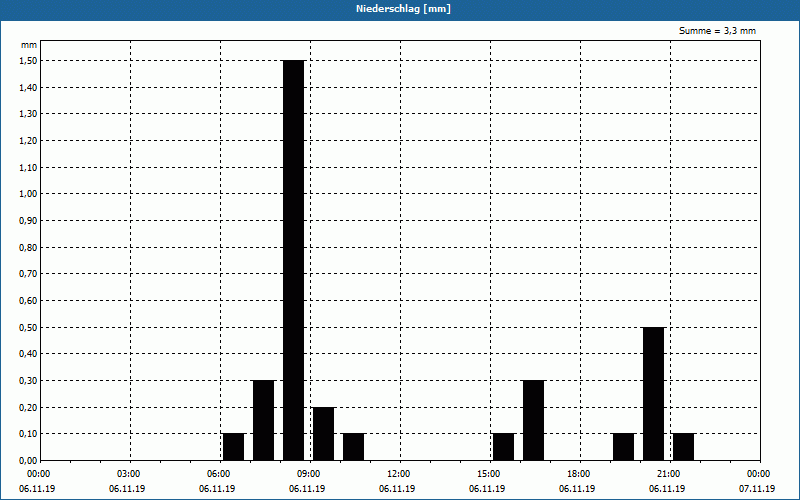The image size is (800, 500).
Task: Select the 0,30 mm bar between 06:00 and 09:00
Action: point(263,420)
